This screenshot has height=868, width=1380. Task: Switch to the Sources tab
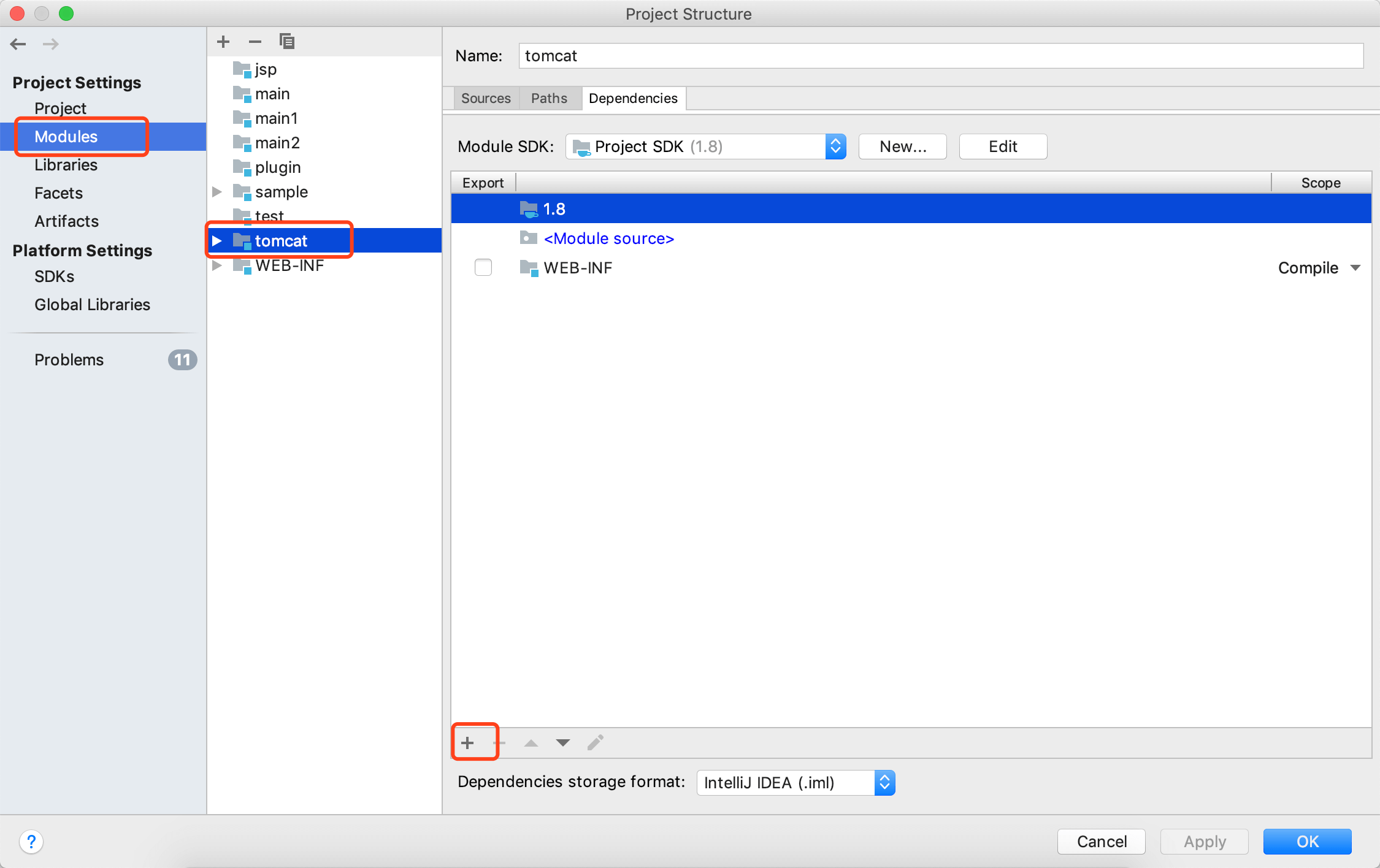point(486,98)
